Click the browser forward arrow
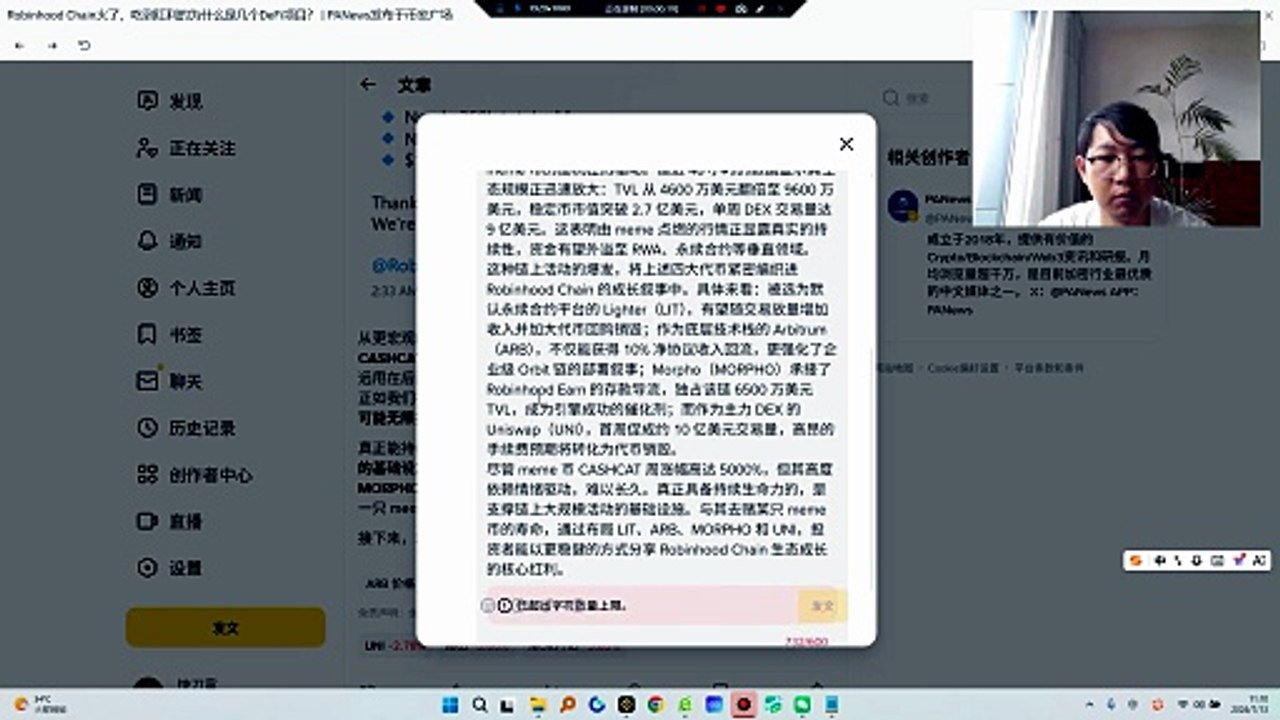The height and width of the screenshot is (720, 1280). click(x=52, y=46)
